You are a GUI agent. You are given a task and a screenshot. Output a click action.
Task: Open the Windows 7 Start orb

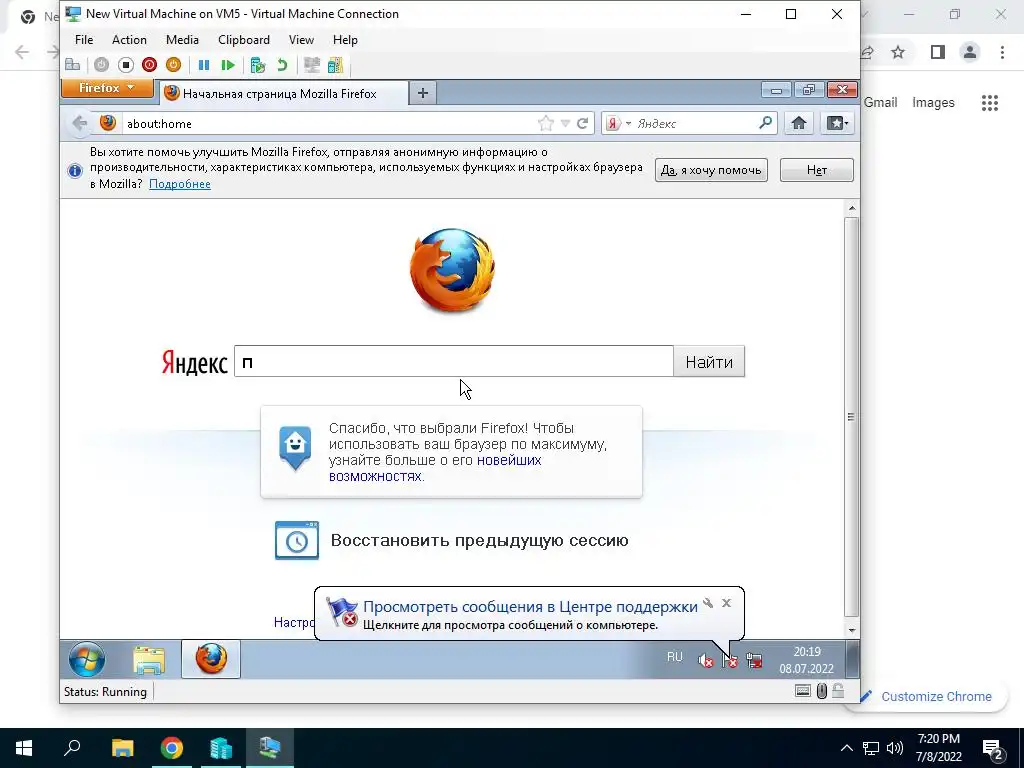point(87,659)
